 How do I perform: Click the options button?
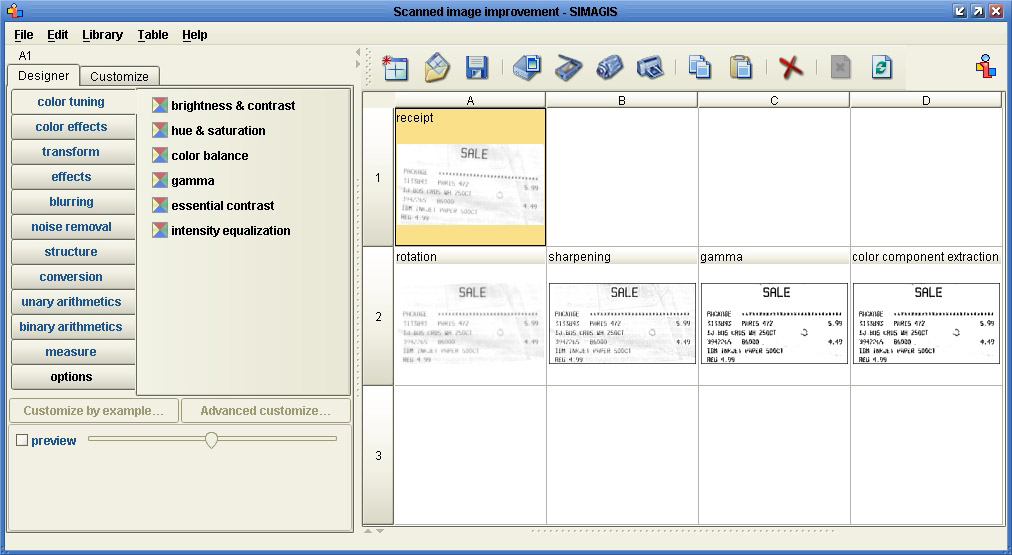click(x=71, y=377)
